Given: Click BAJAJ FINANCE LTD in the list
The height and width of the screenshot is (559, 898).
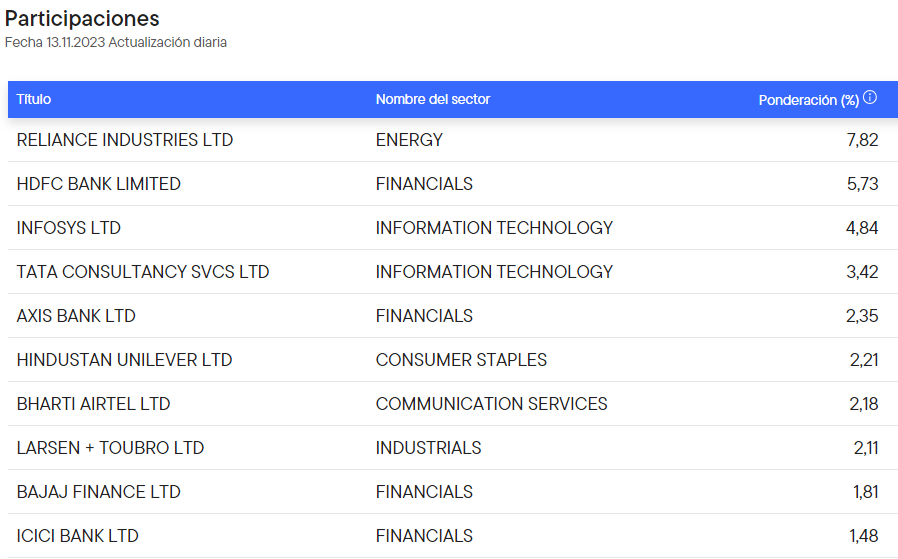Looking at the screenshot, I should coord(99,492).
